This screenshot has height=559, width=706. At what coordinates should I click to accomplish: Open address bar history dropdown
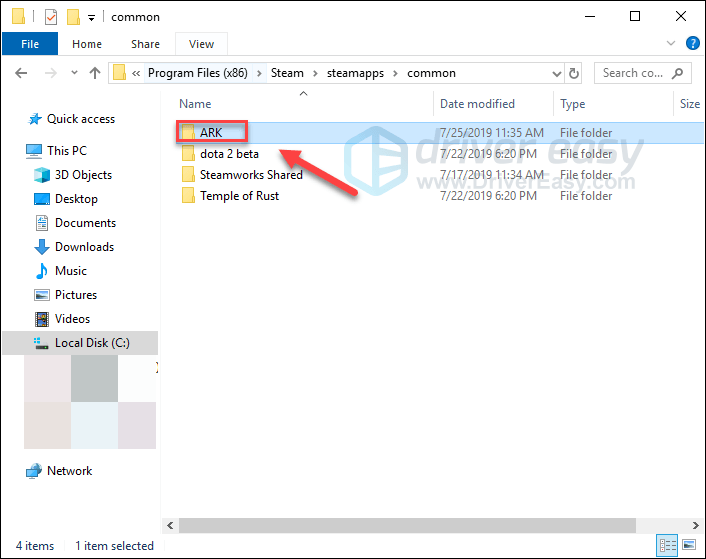click(x=556, y=73)
